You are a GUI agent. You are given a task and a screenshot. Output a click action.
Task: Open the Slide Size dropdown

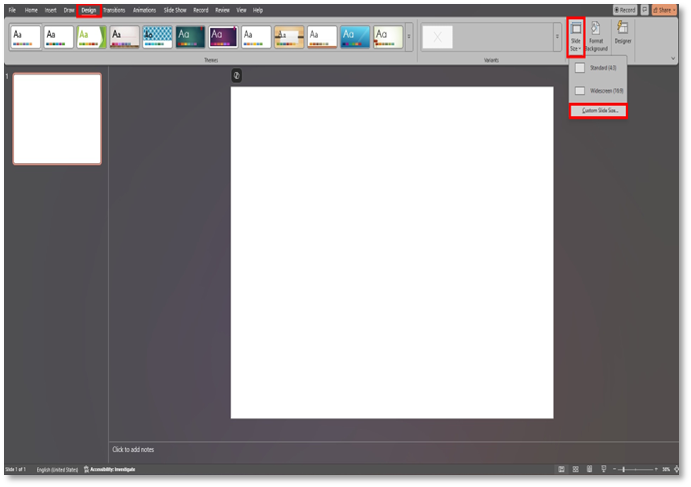click(x=575, y=36)
